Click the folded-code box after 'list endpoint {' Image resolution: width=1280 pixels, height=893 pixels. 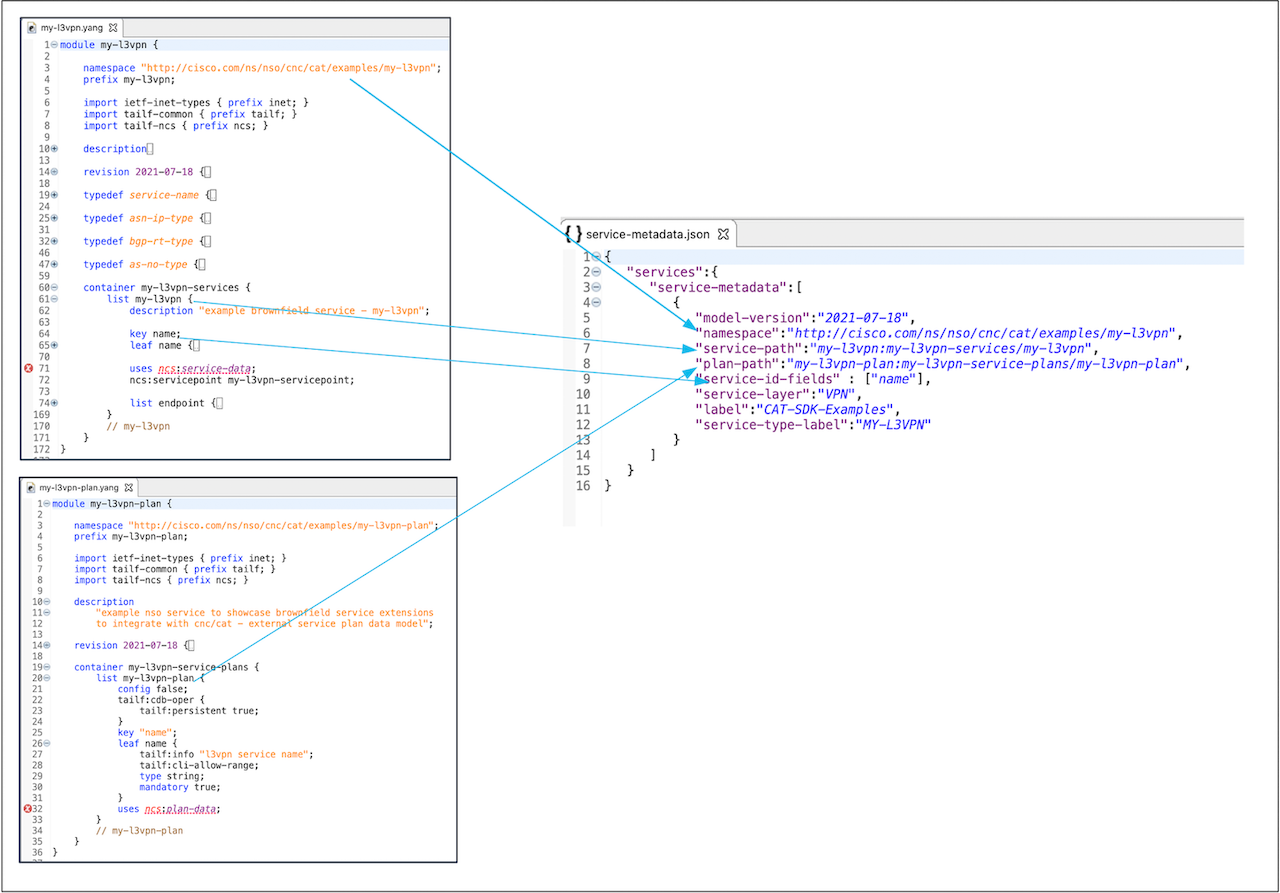click(219, 403)
